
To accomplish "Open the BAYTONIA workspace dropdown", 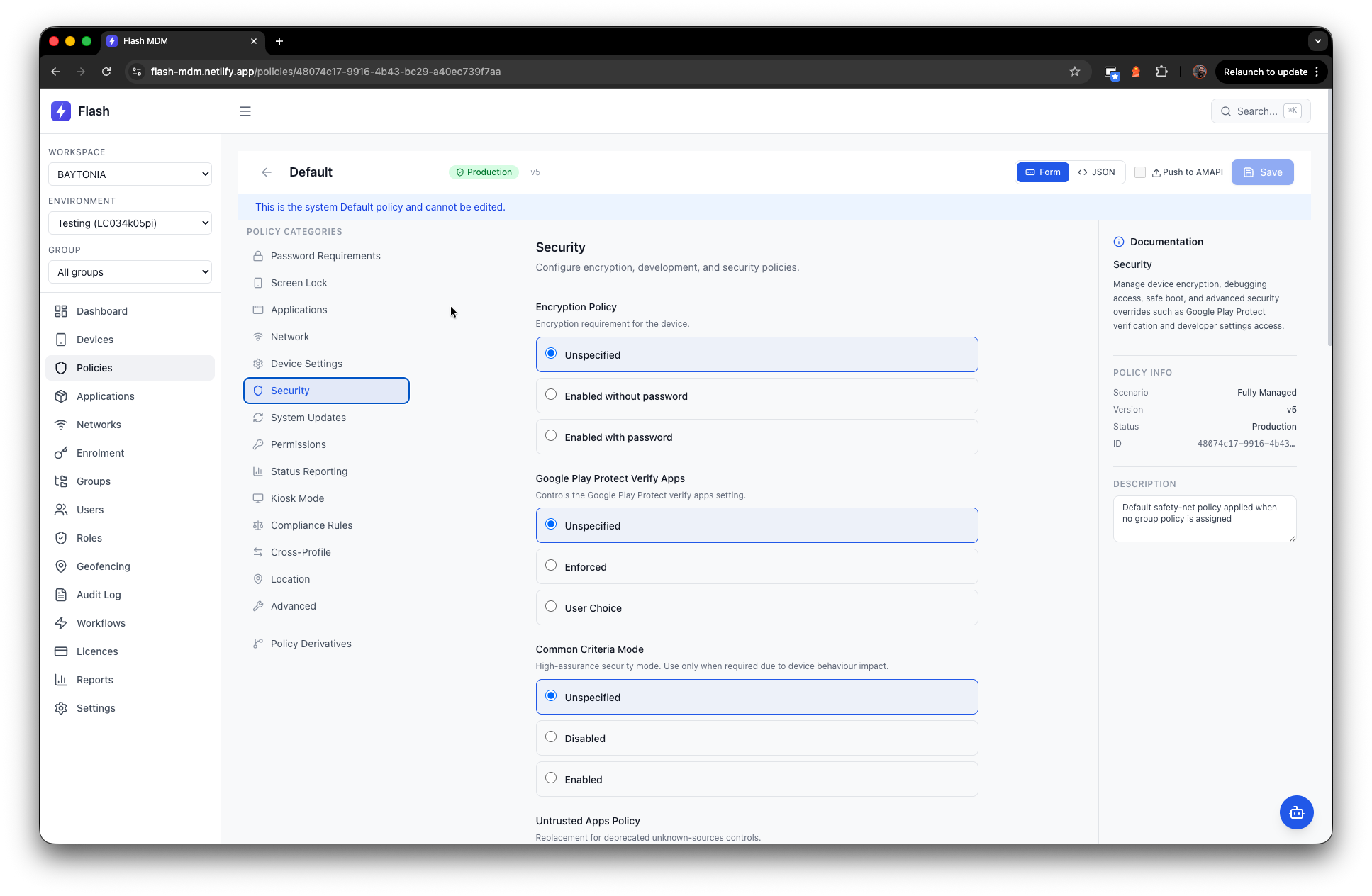I will coord(130,174).
